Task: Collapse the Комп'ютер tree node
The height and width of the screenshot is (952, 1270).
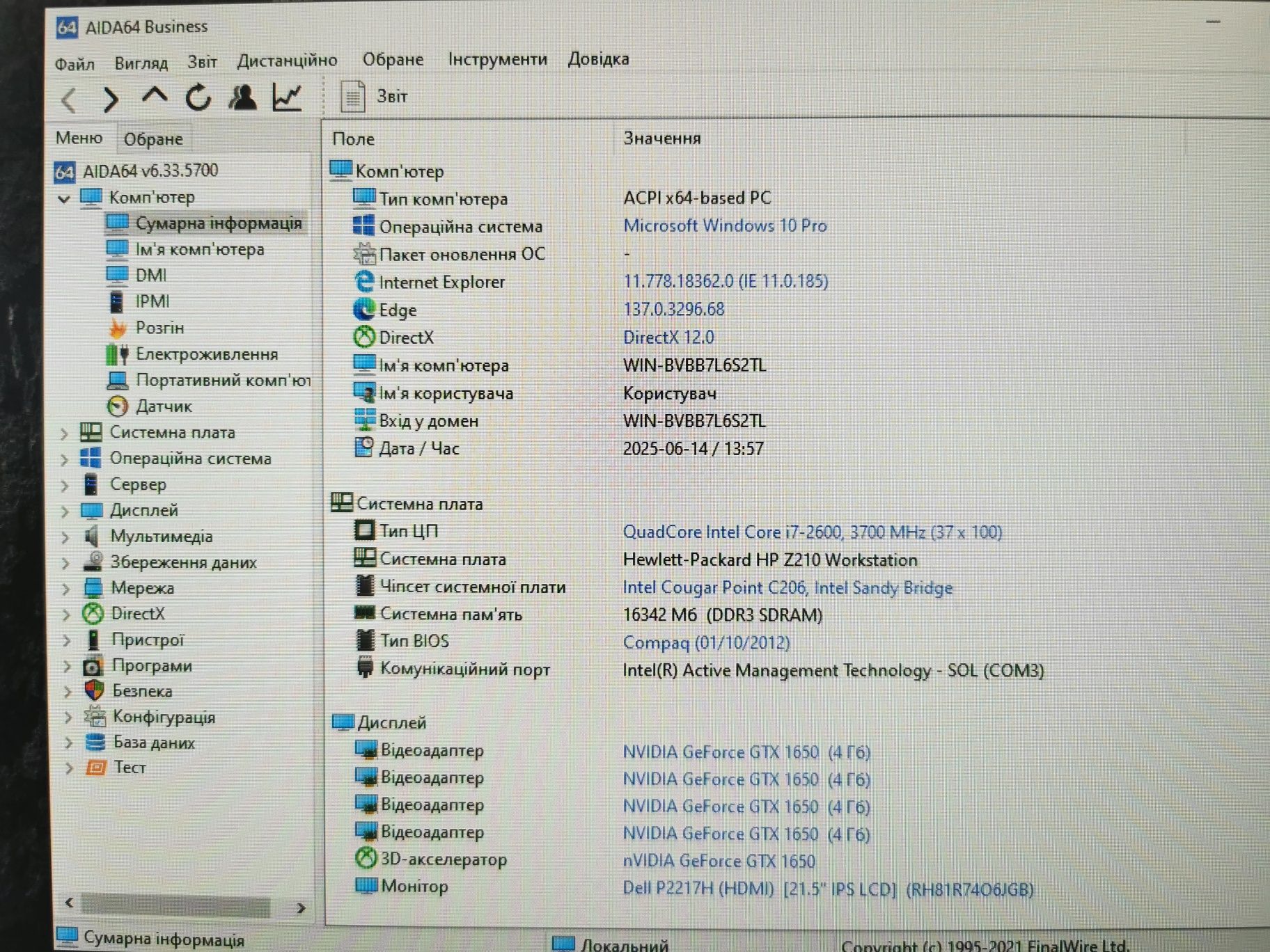Action: coord(64,199)
